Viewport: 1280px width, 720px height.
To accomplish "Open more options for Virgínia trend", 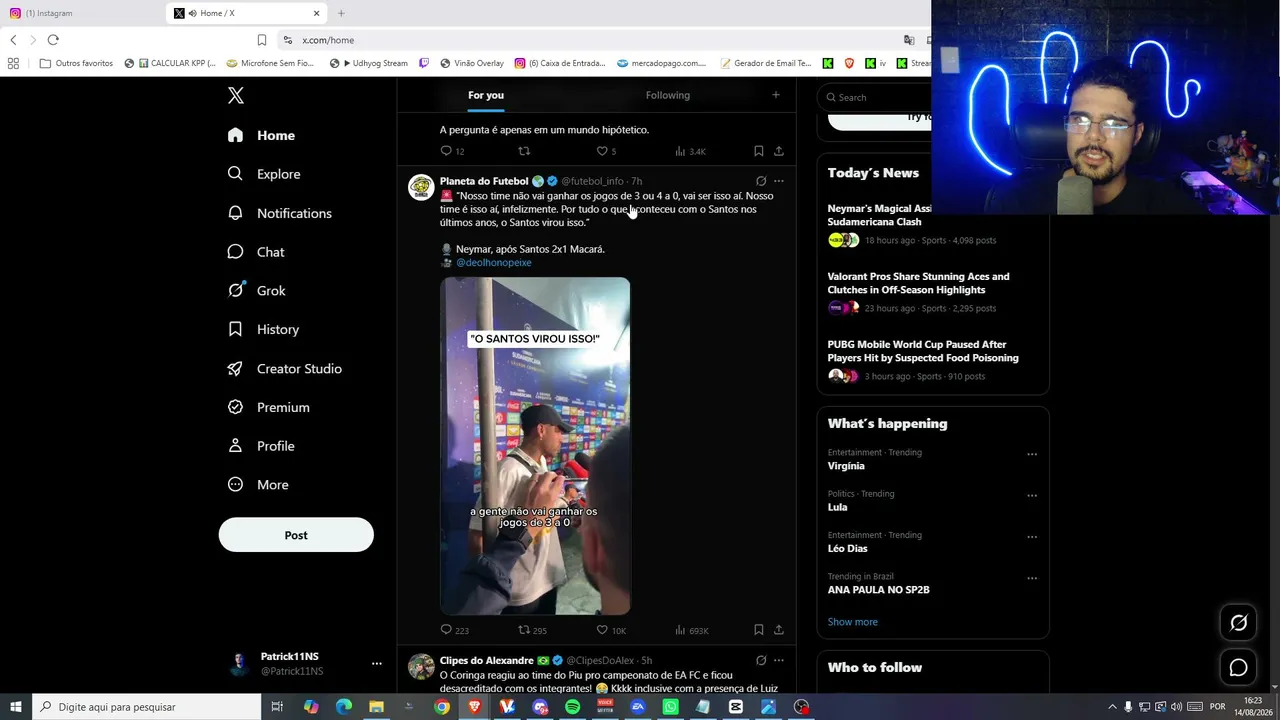I will coord(1032,454).
